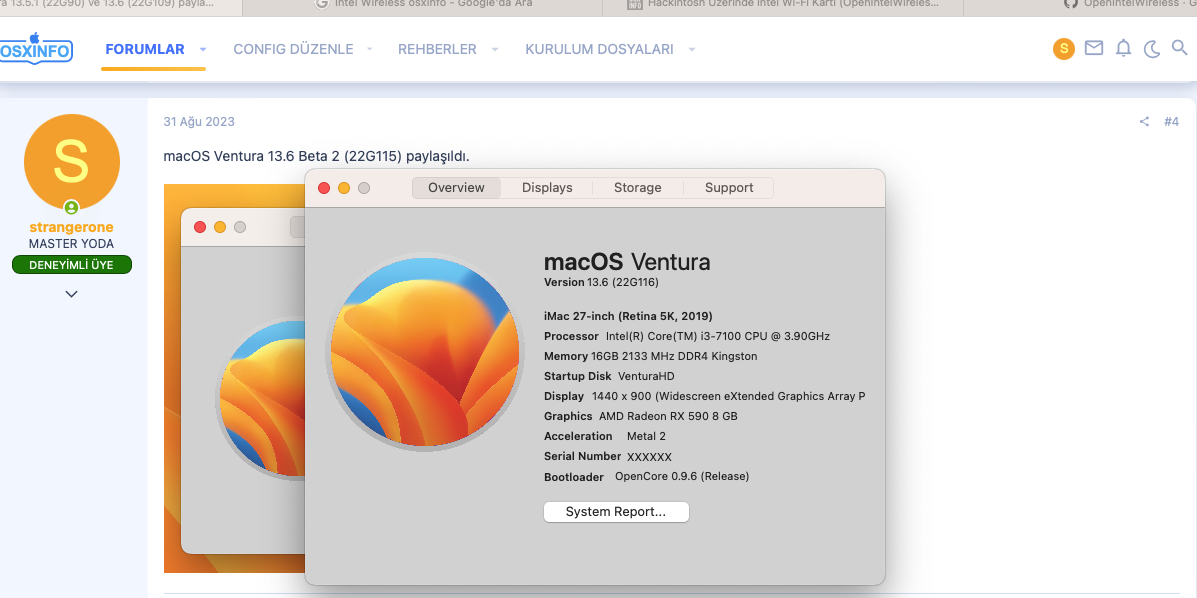Click the share icon on post #4
The width and height of the screenshot is (1197, 598).
(x=1144, y=122)
